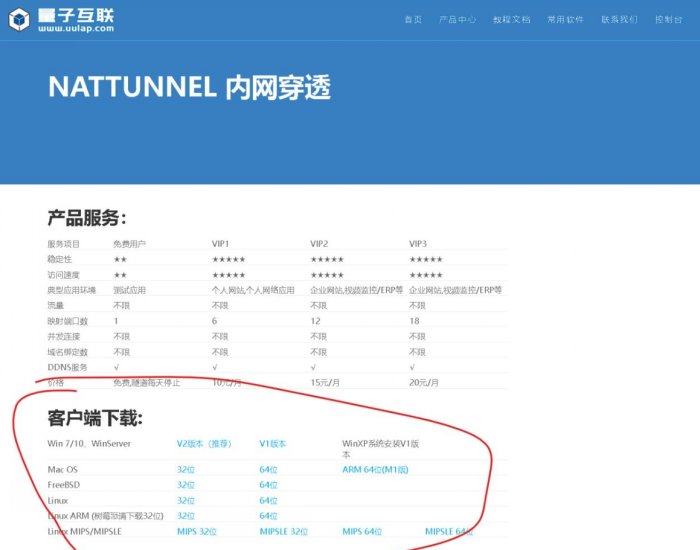Download the Windows V1版本 client
The width and height of the screenshot is (700, 550).
[x=273, y=444]
